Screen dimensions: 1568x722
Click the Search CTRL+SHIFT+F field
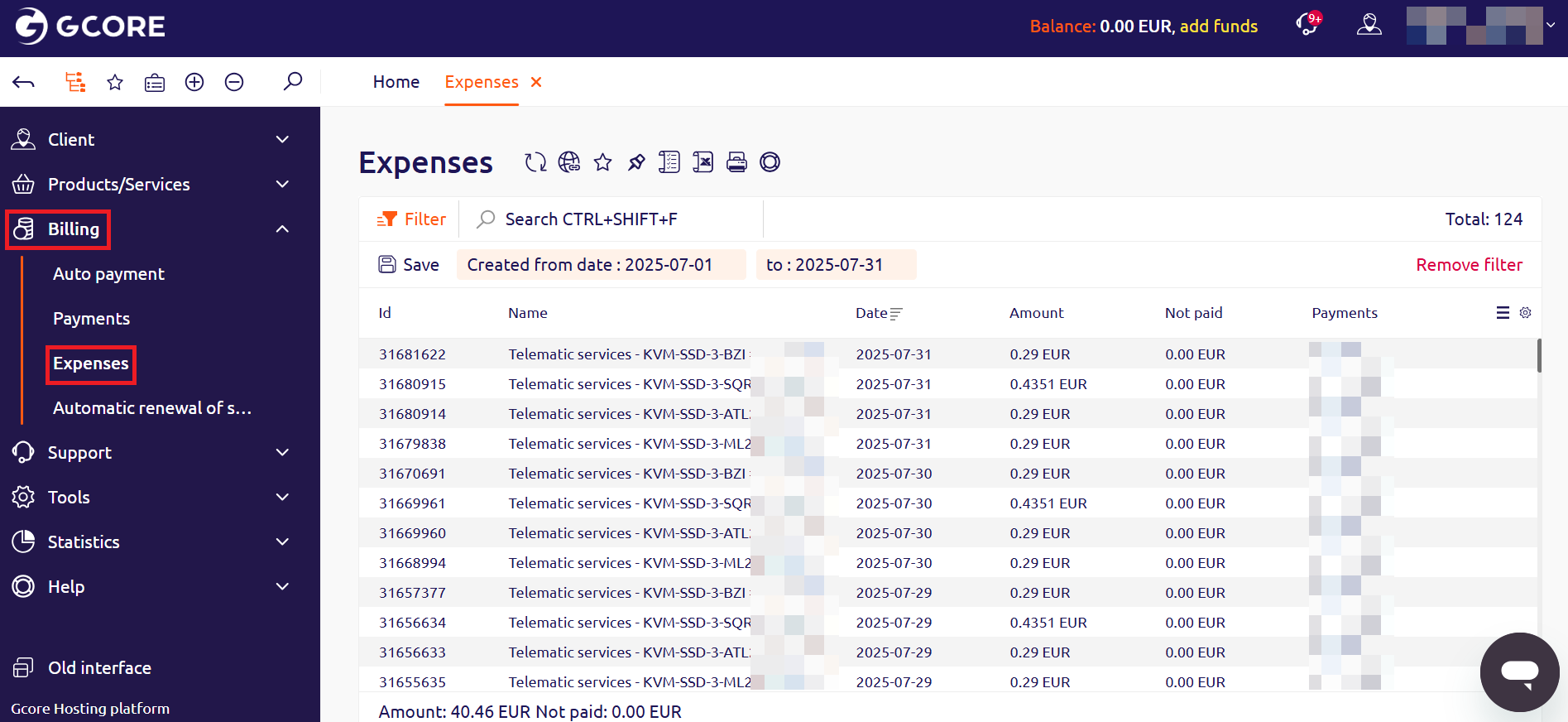[x=611, y=219]
